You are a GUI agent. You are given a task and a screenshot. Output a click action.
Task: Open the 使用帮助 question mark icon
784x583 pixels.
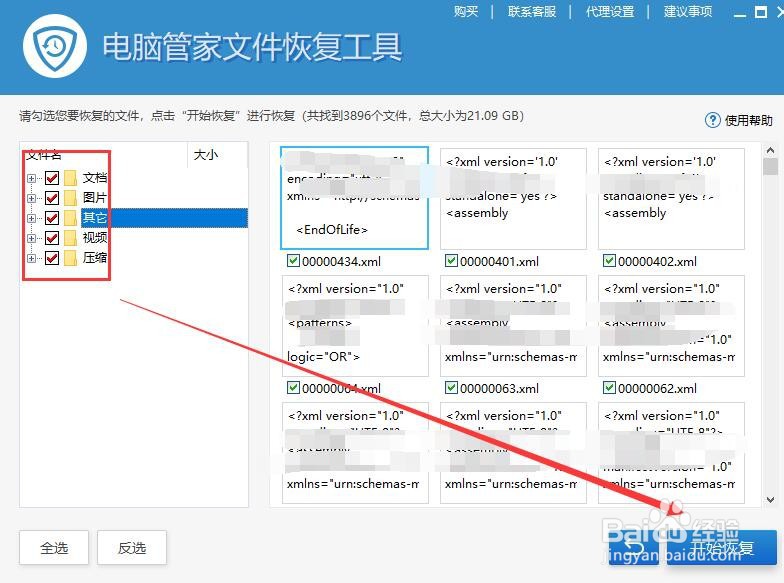click(712, 120)
